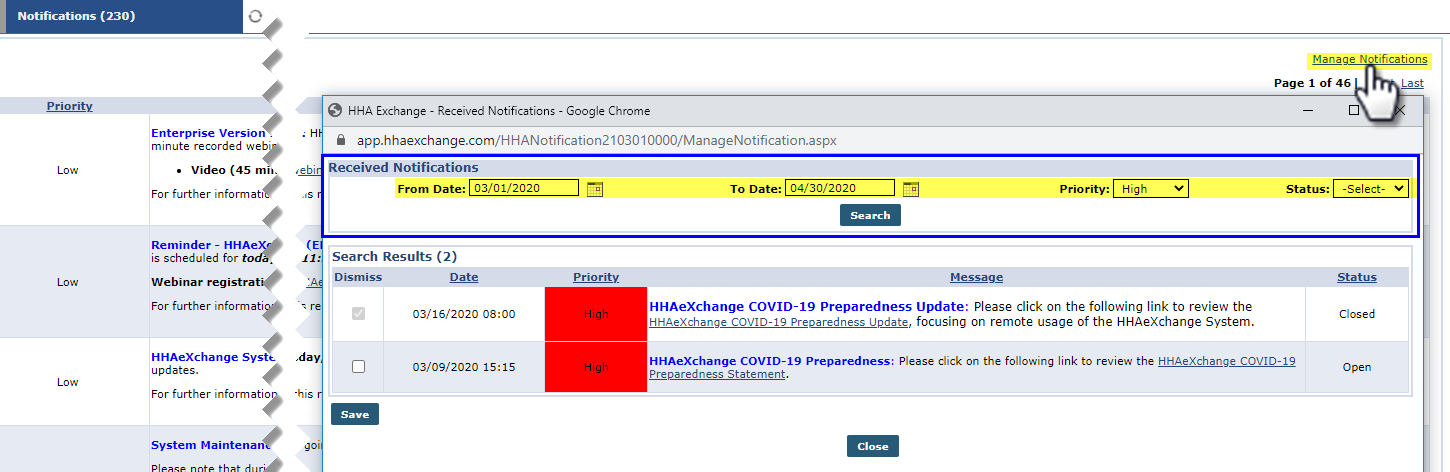This screenshot has height=472, width=1450.
Task: Open the Manage Notifications link
Action: pyautogui.click(x=1369, y=59)
